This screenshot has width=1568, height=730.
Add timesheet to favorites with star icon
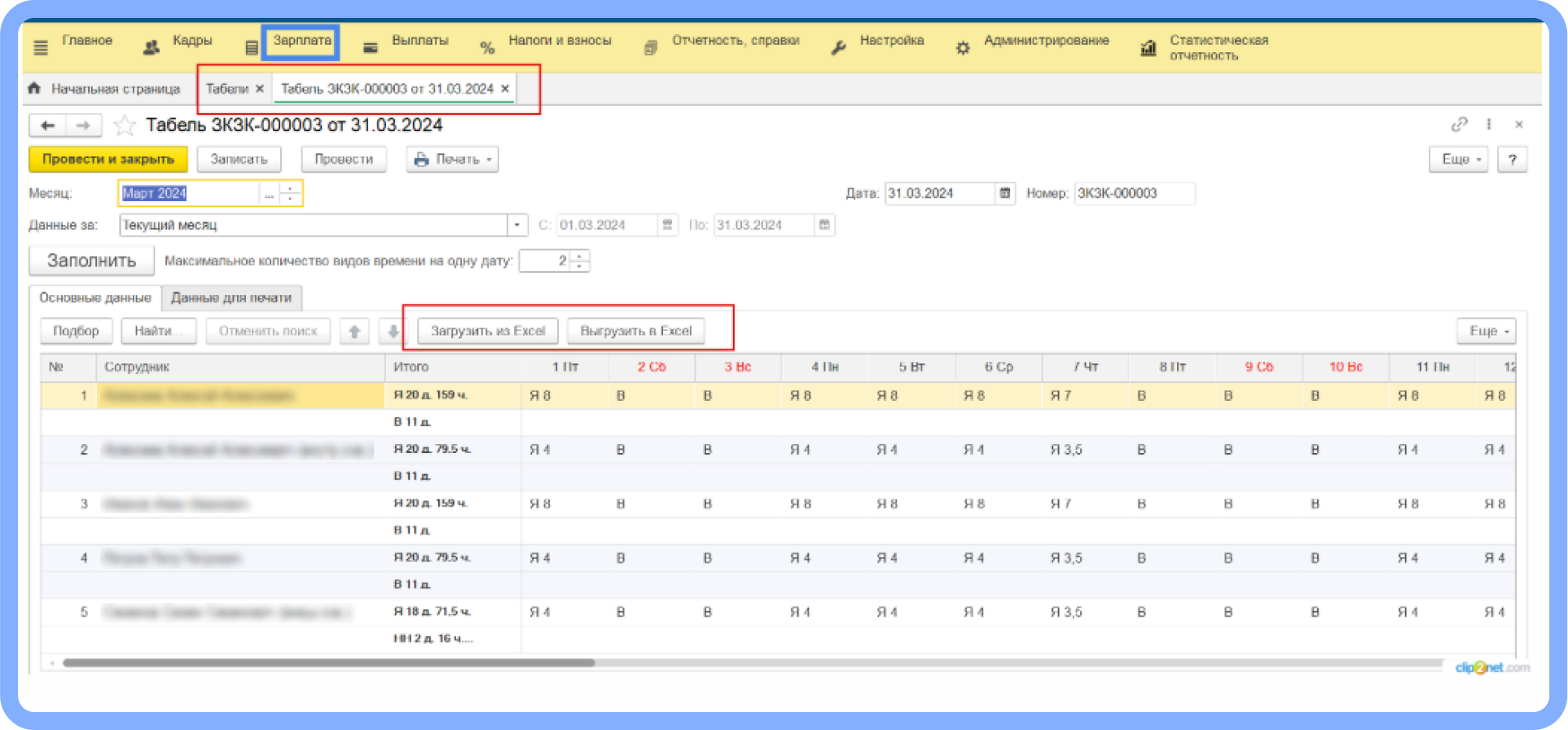pos(125,125)
